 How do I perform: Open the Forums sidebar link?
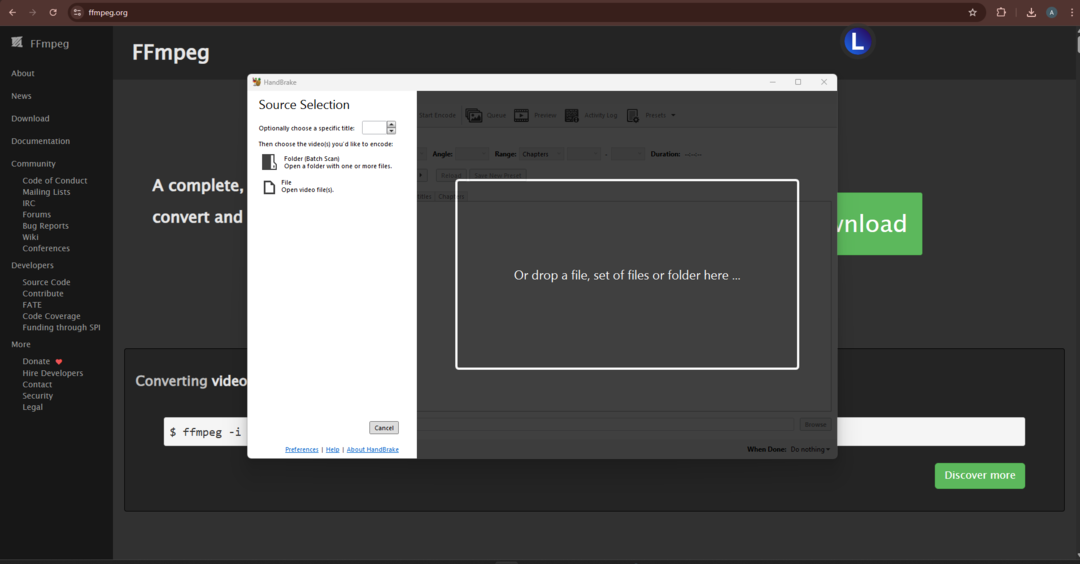pyautogui.click(x=37, y=215)
